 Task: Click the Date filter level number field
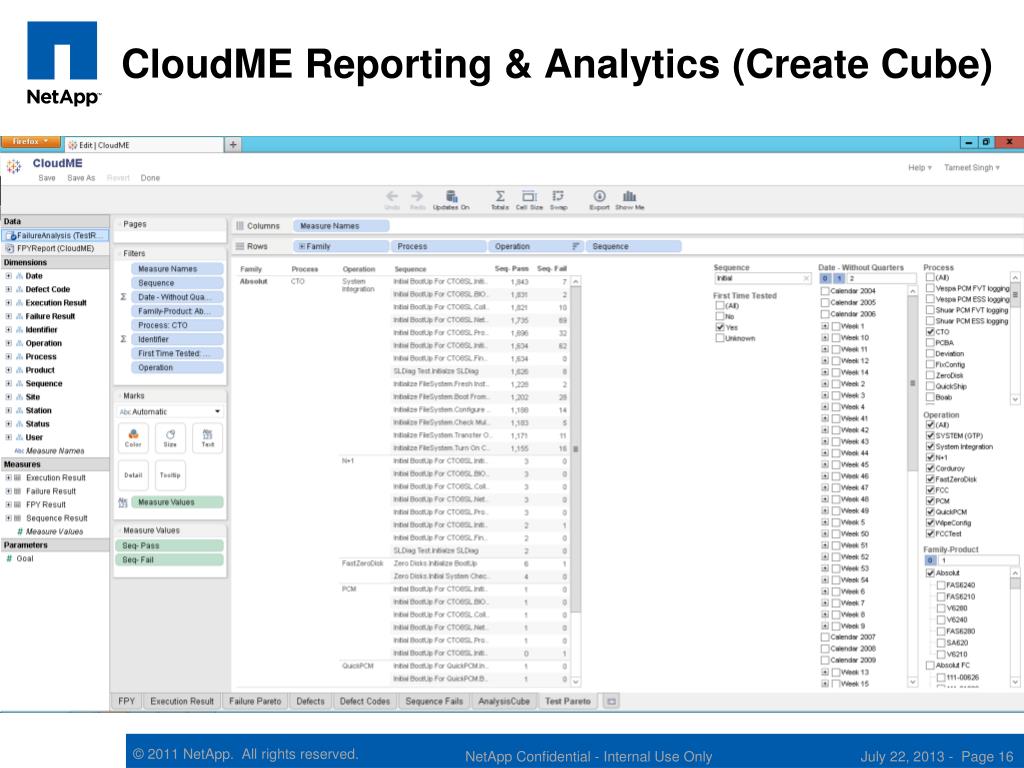click(882, 278)
